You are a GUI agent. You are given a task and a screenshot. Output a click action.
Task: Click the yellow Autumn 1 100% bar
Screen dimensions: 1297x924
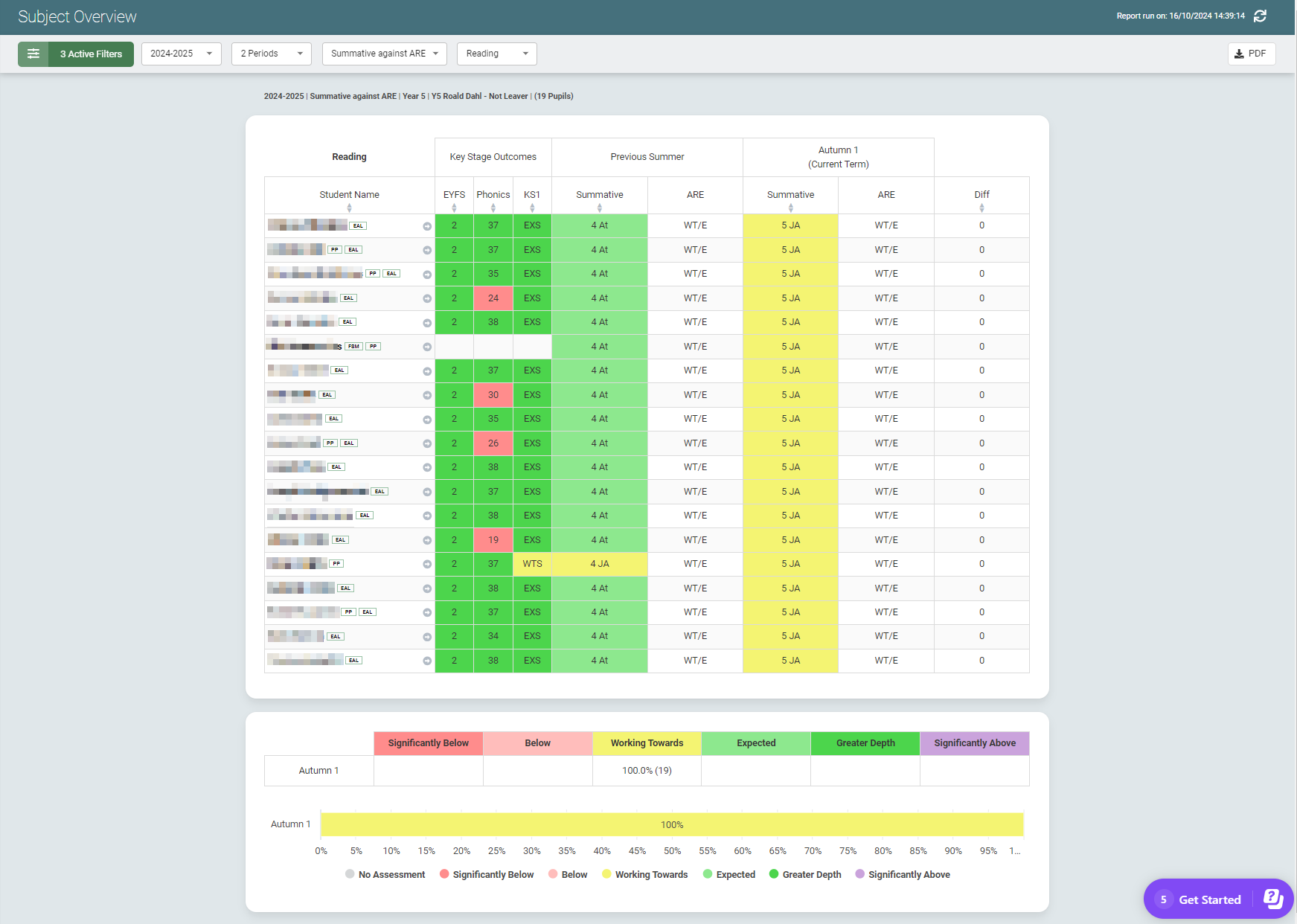(671, 824)
